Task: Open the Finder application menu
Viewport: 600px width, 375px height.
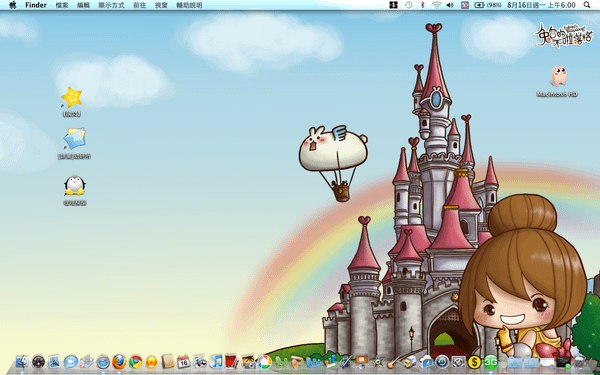Action: [x=36, y=5]
